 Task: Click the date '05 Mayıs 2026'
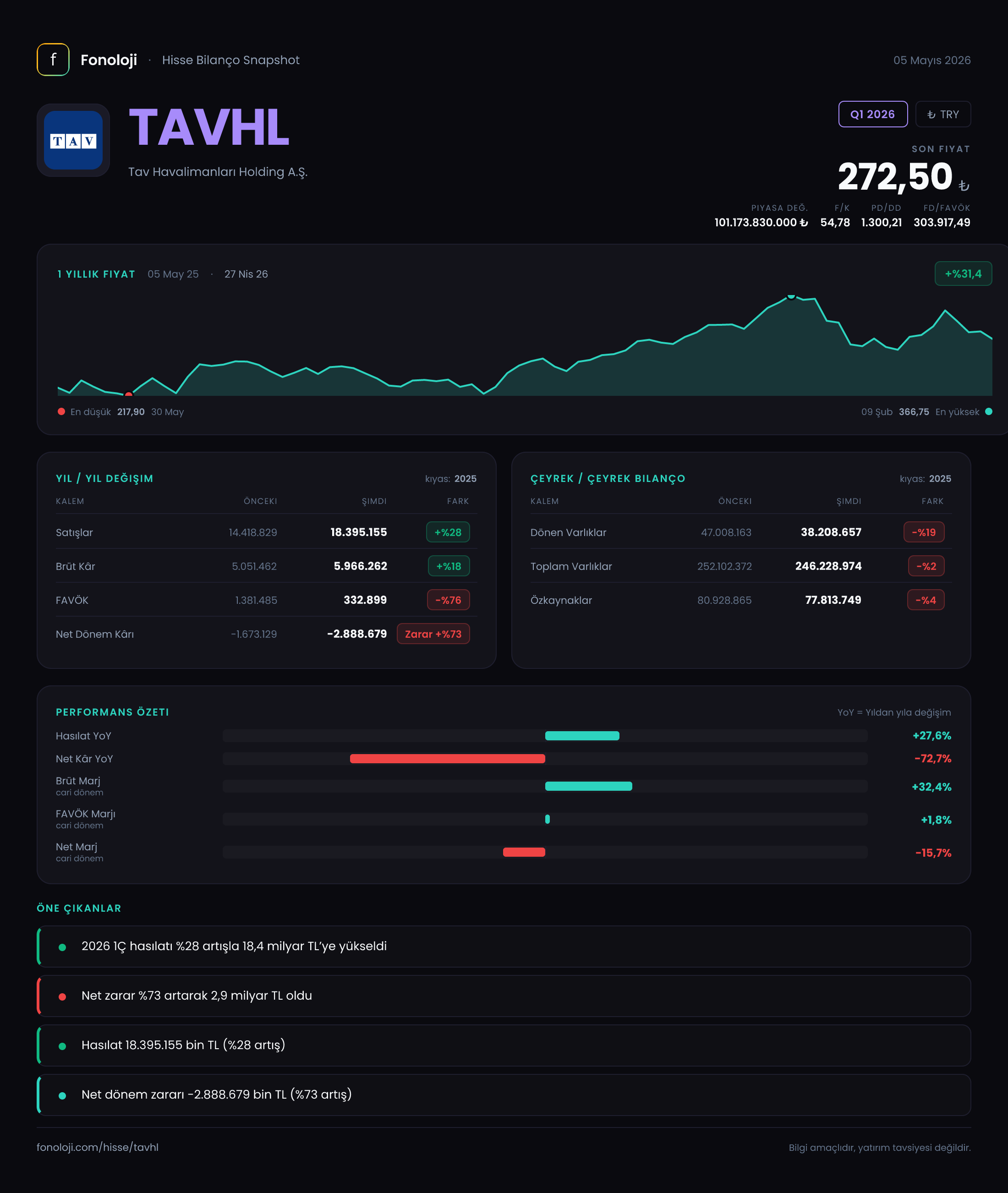click(x=932, y=60)
